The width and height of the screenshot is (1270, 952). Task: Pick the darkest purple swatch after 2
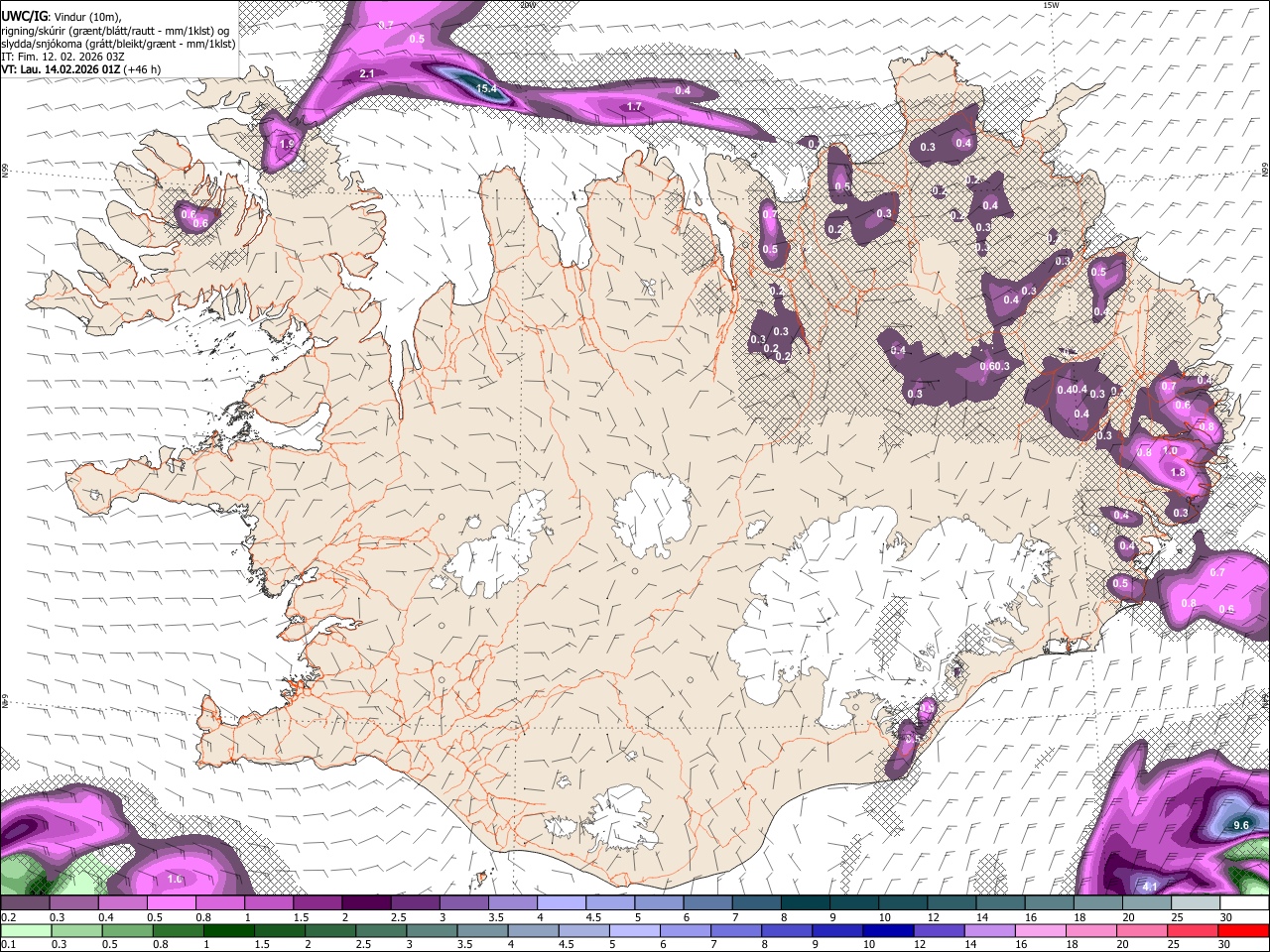click(365, 902)
